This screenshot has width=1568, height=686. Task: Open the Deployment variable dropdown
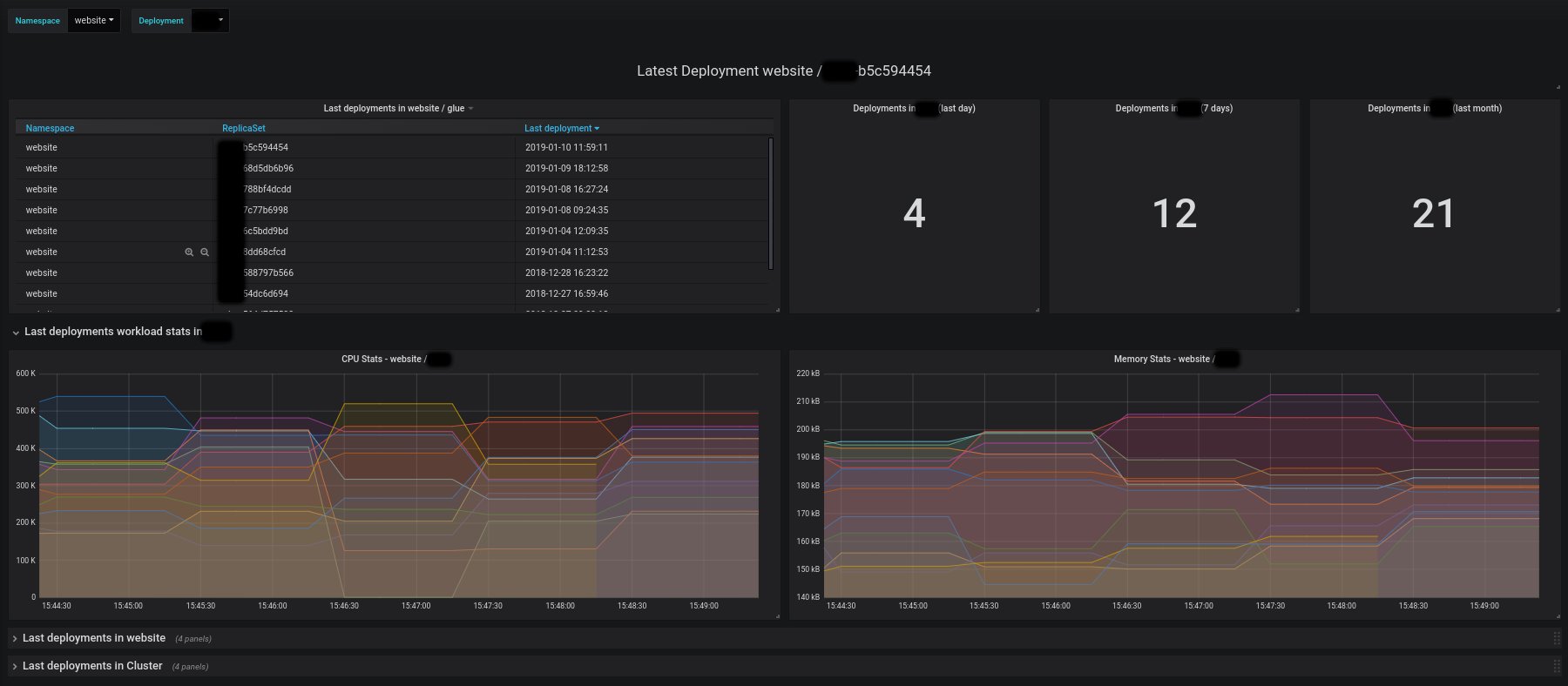210,21
